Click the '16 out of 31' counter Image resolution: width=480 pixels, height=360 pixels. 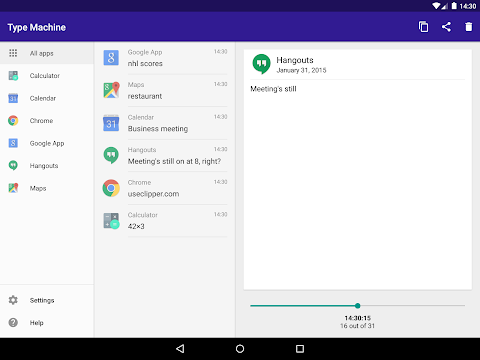tap(358, 326)
